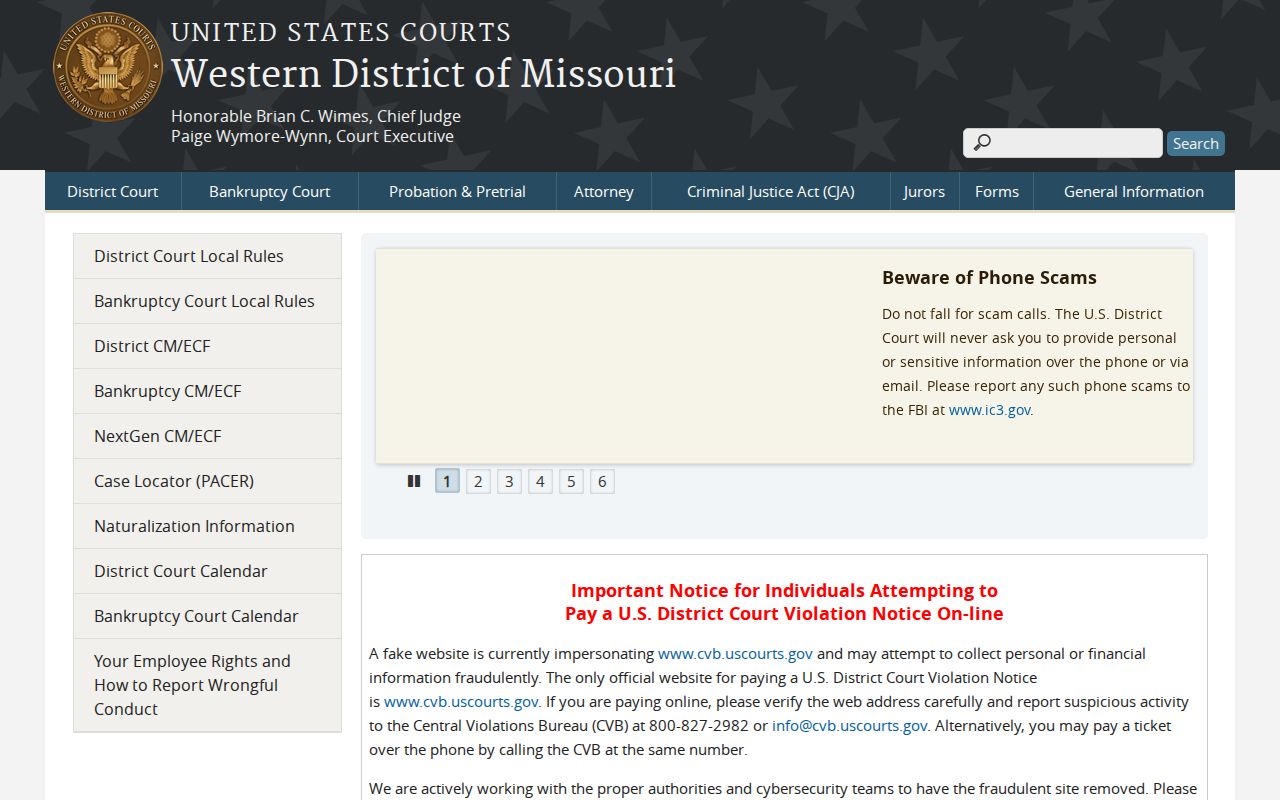Click the United States Courts heading
This screenshot has width=1280, height=800.
341,32
